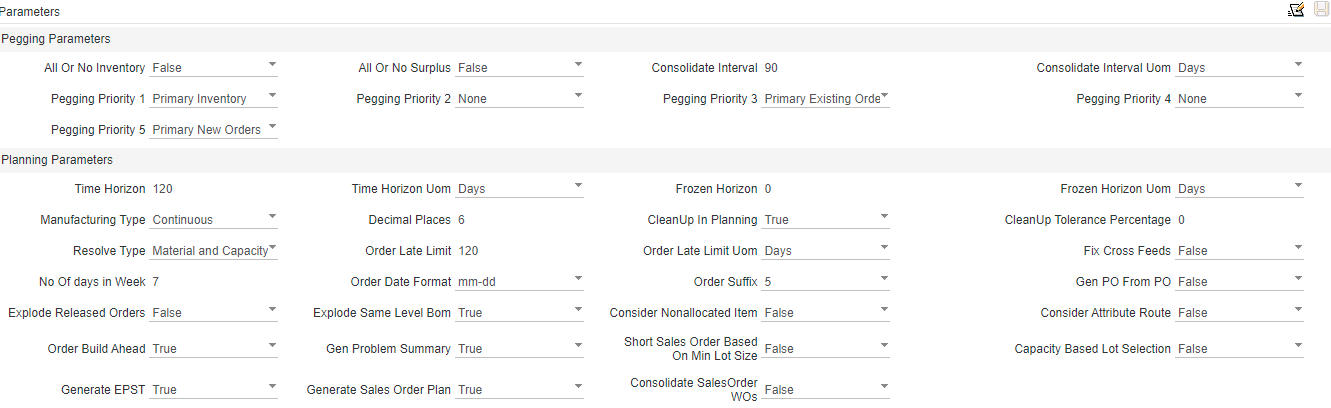The width and height of the screenshot is (1331, 408).
Task: Click the Time Horizon value field
Action: click(214, 189)
